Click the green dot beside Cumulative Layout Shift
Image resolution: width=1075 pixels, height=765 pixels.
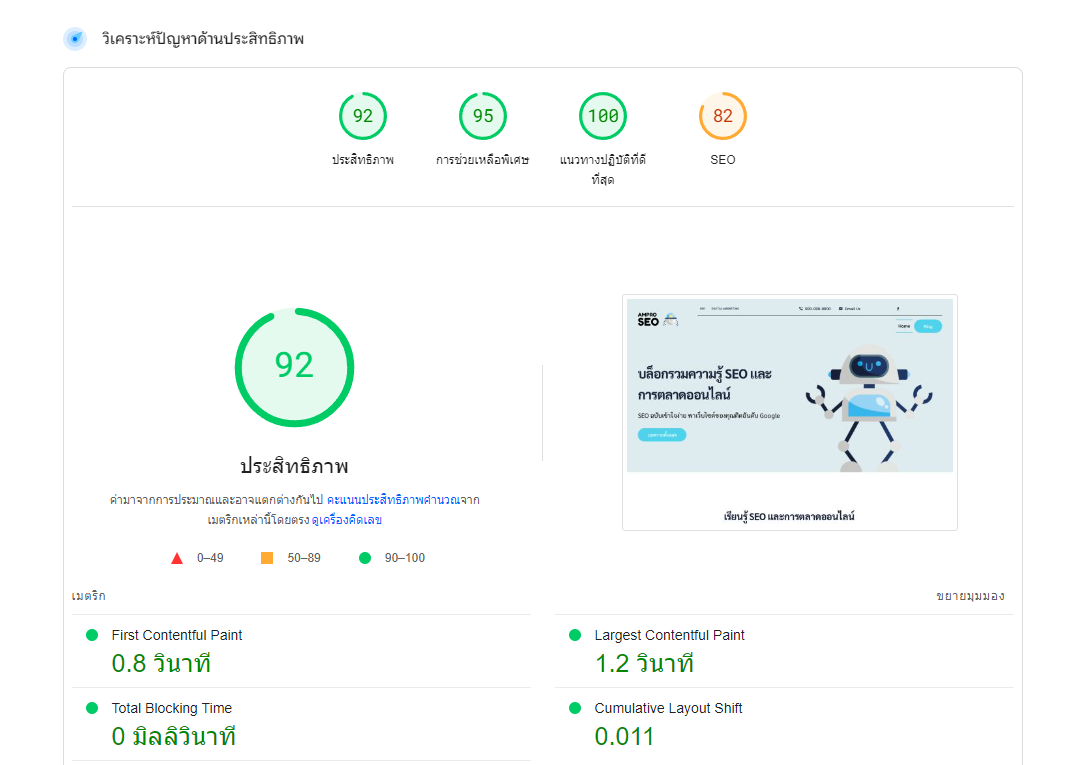[573, 708]
